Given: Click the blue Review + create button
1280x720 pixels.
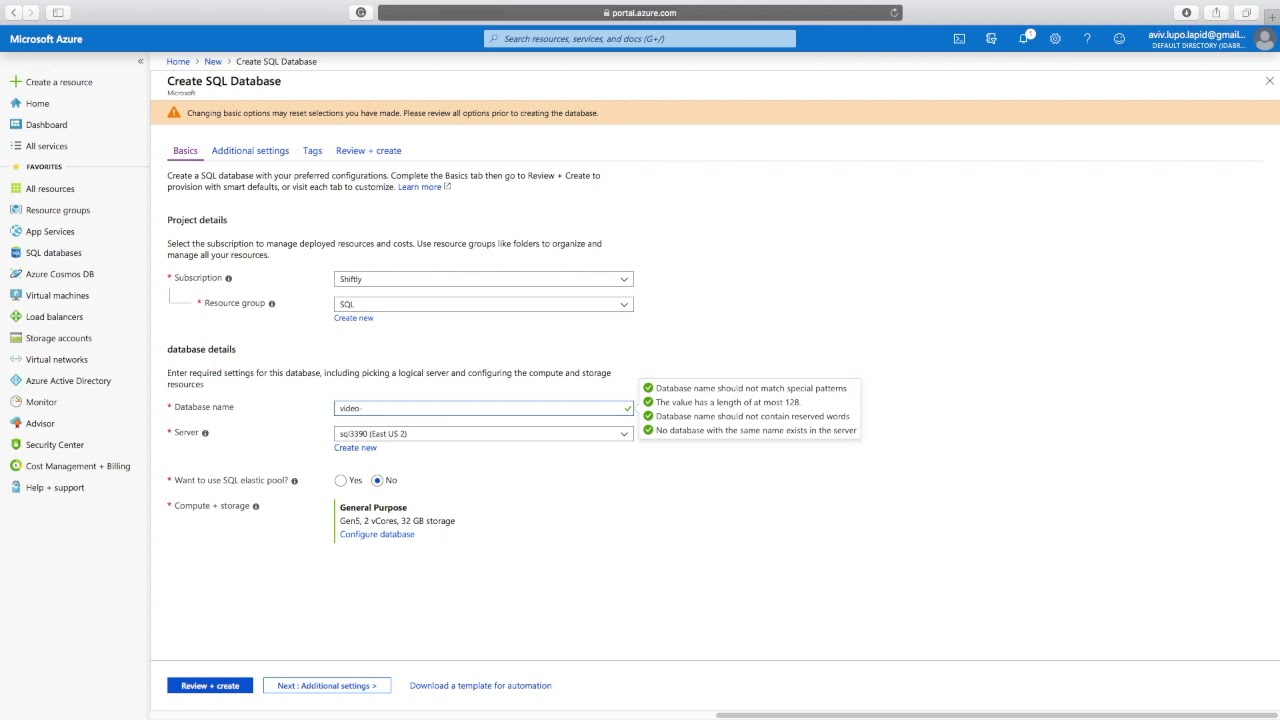Looking at the screenshot, I should pos(210,686).
